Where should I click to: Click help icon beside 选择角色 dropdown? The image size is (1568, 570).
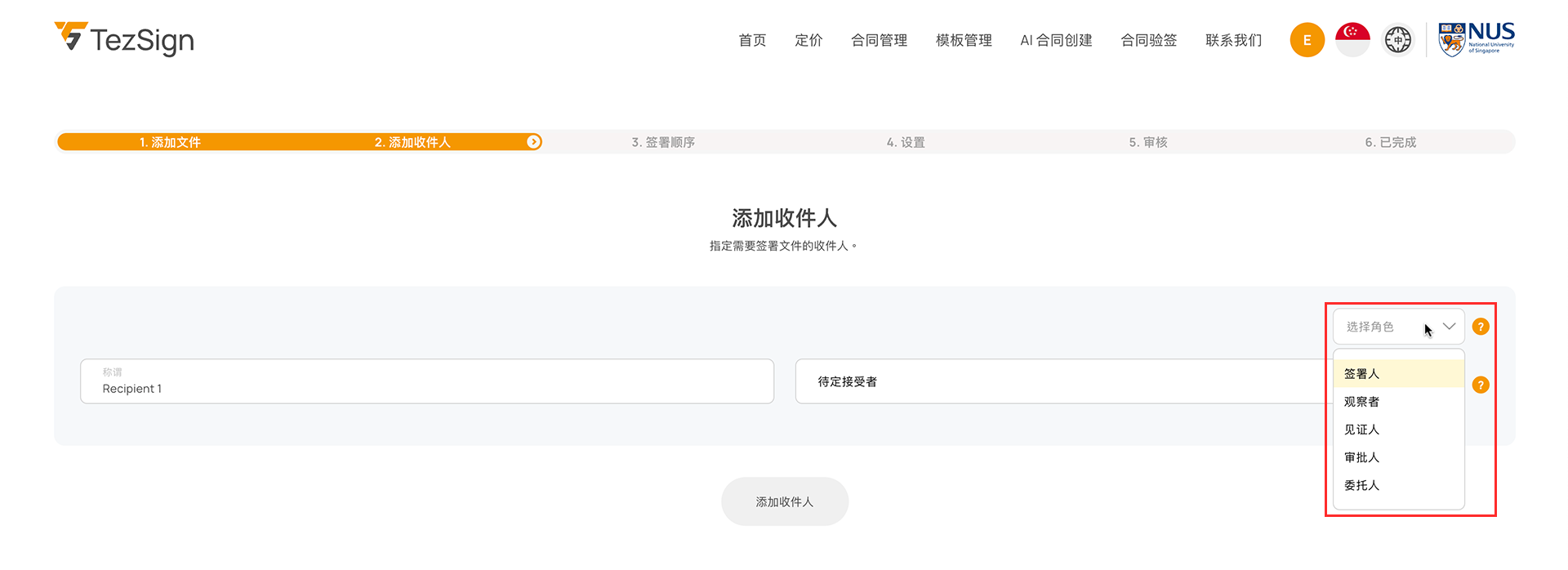tap(1481, 327)
